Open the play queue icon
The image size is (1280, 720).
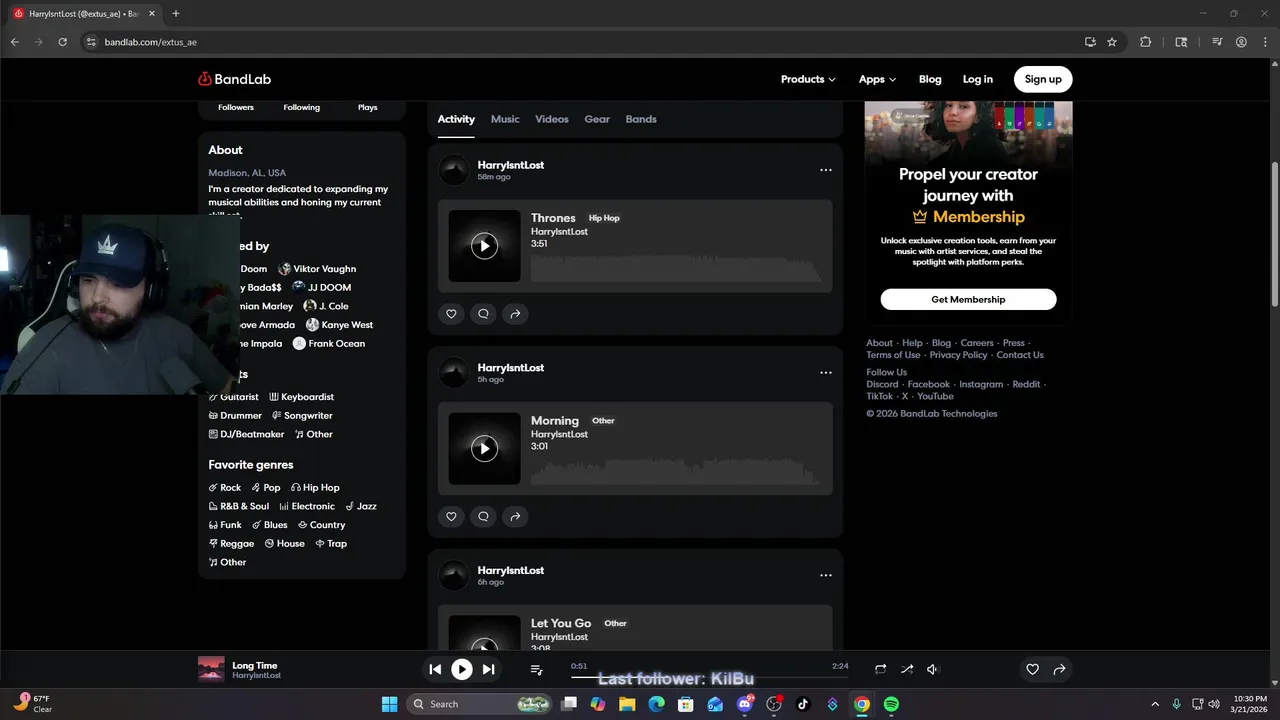(x=536, y=670)
